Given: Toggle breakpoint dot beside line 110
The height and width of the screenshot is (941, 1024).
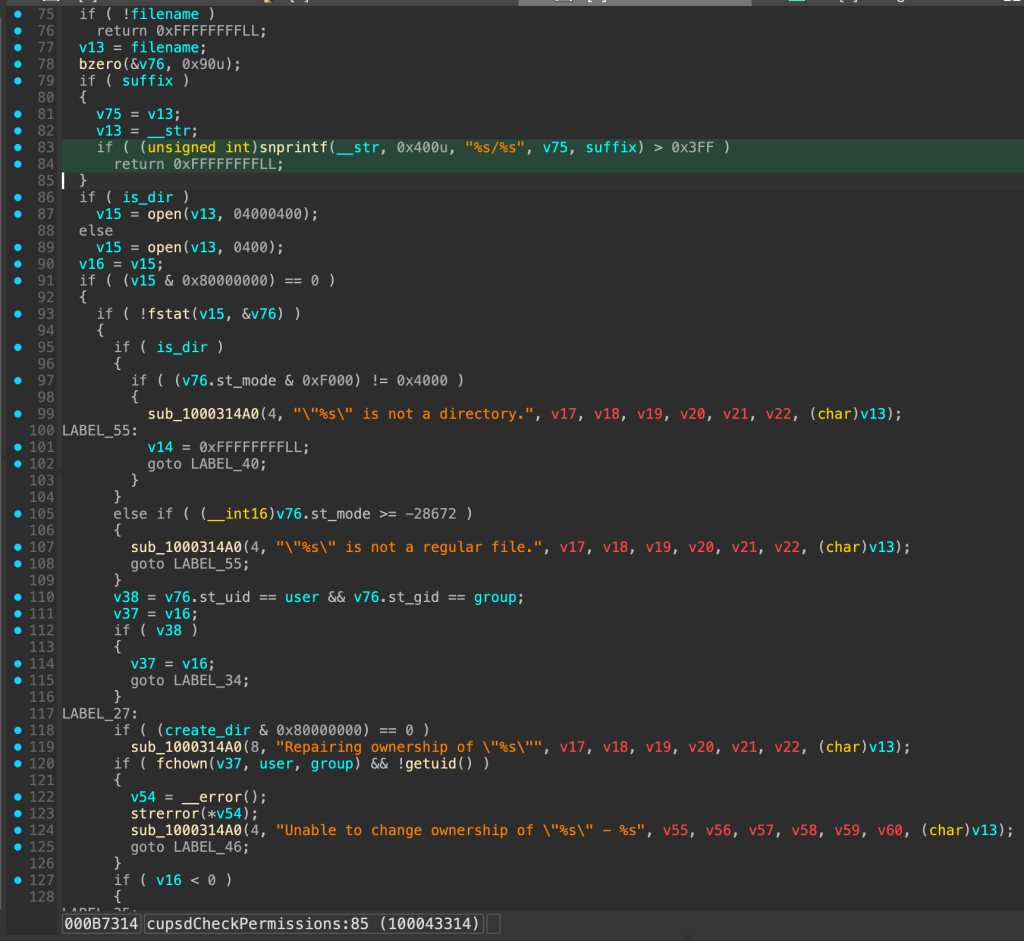Looking at the screenshot, I should [x=18, y=597].
